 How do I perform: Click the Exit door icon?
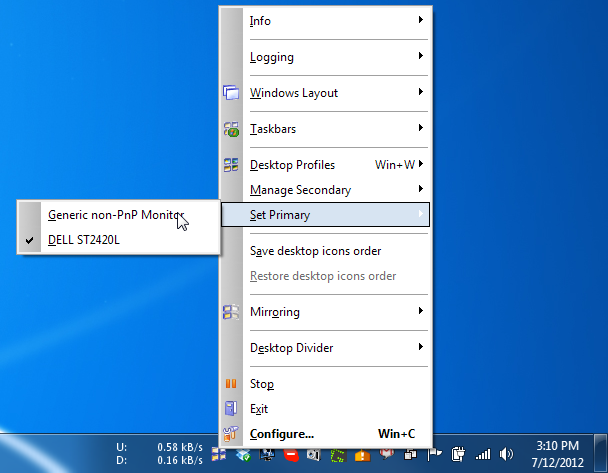[231, 409]
